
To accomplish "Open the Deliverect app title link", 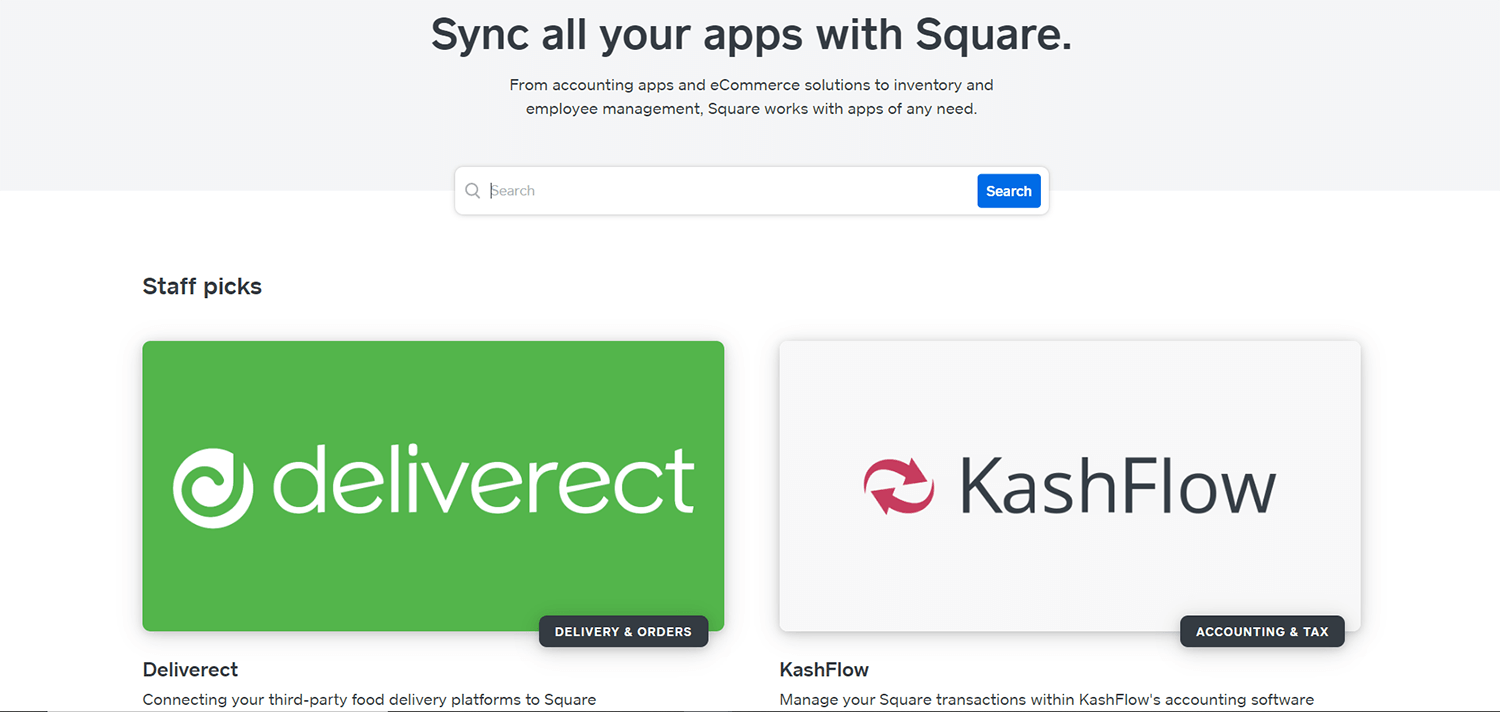I will pyautogui.click(x=191, y=669).
